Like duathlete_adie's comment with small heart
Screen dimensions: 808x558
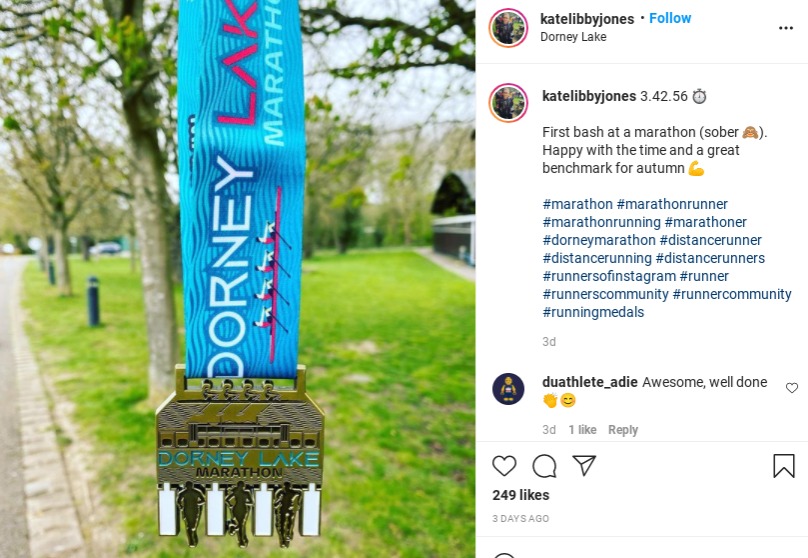[x=792, y=387]
